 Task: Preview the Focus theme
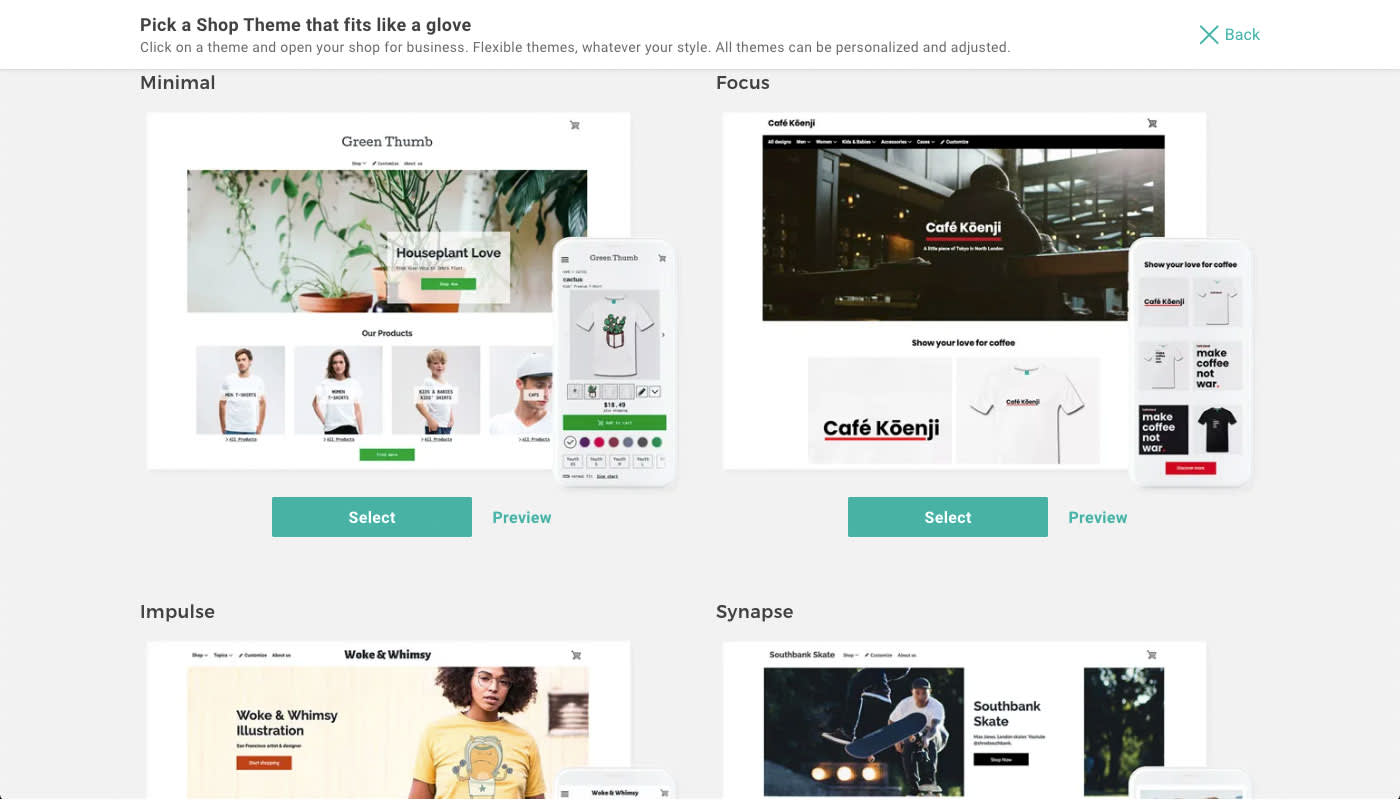tap(1098, 517)
